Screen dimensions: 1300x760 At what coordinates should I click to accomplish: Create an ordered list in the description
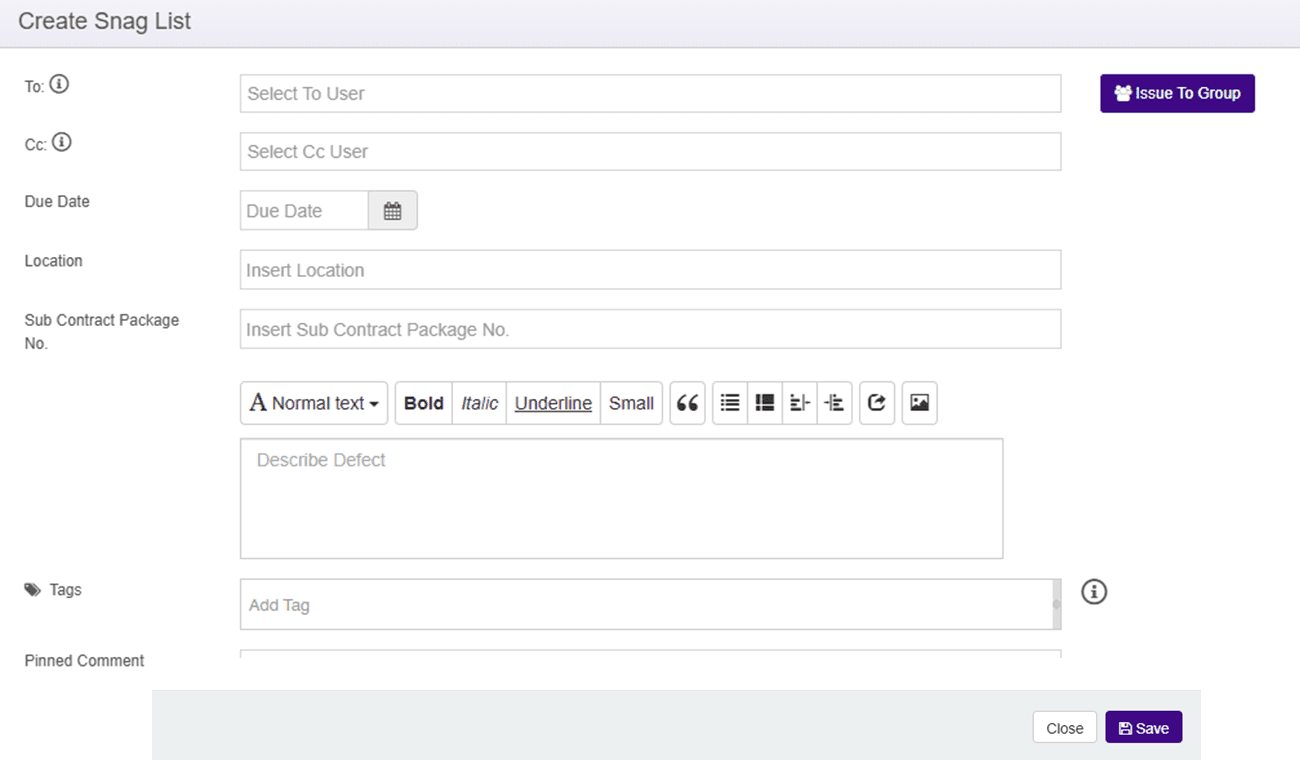pyautogui.click(x=764, y=402)
